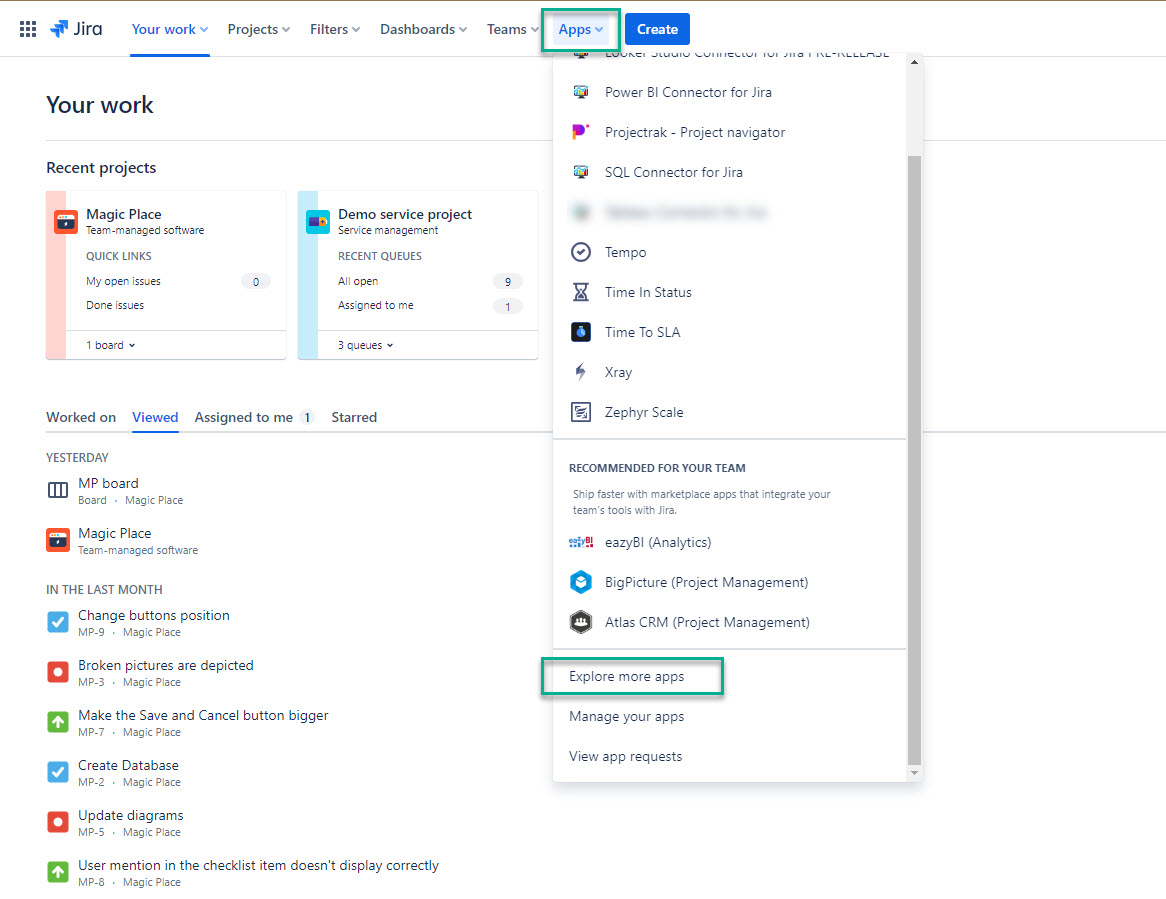1166x899 pixels.
Task: Select the eazyBI Analytics recommended app
Action: click(x=655, y=541)
